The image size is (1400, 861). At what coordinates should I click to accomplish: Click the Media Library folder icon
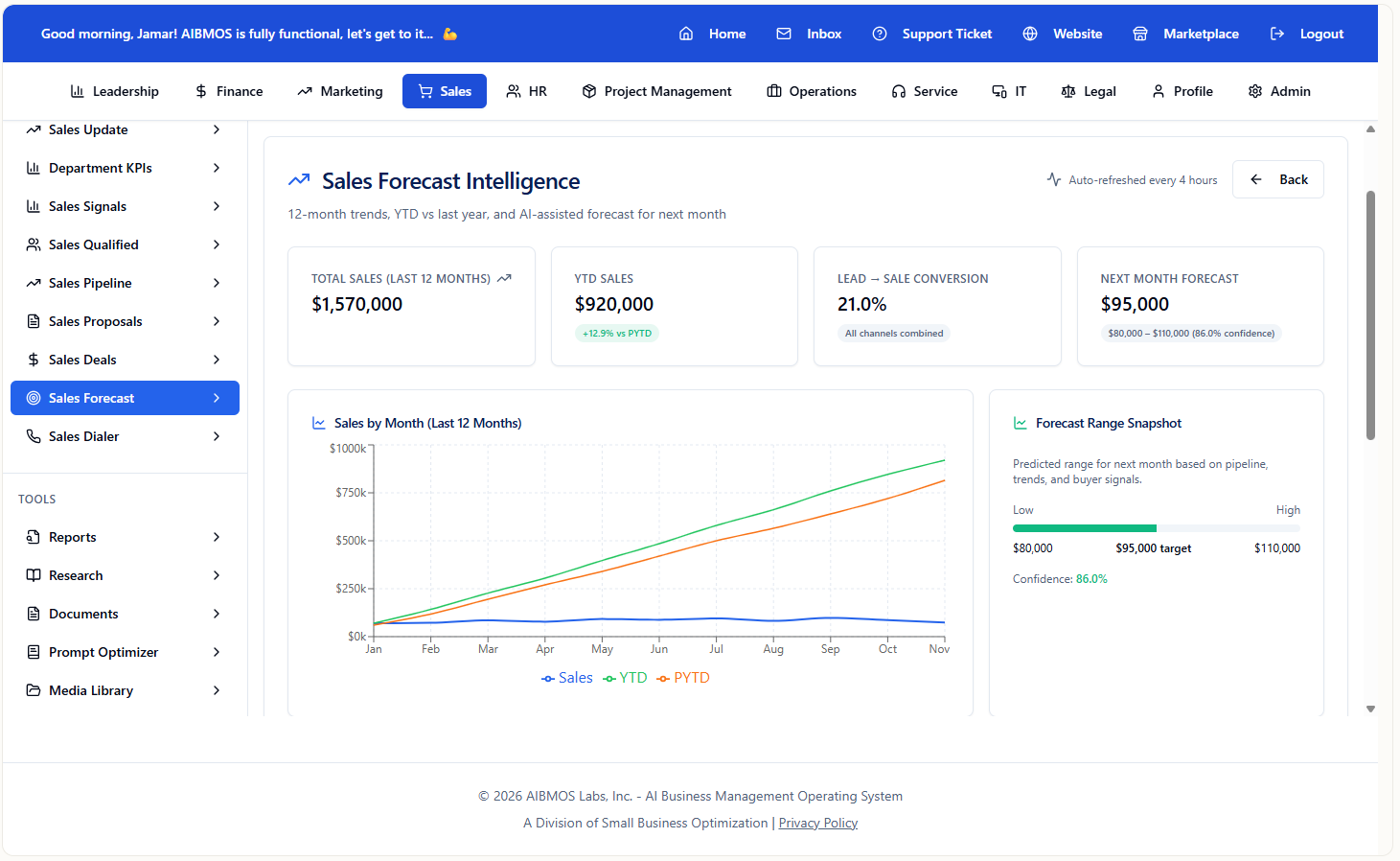[34, 690]
